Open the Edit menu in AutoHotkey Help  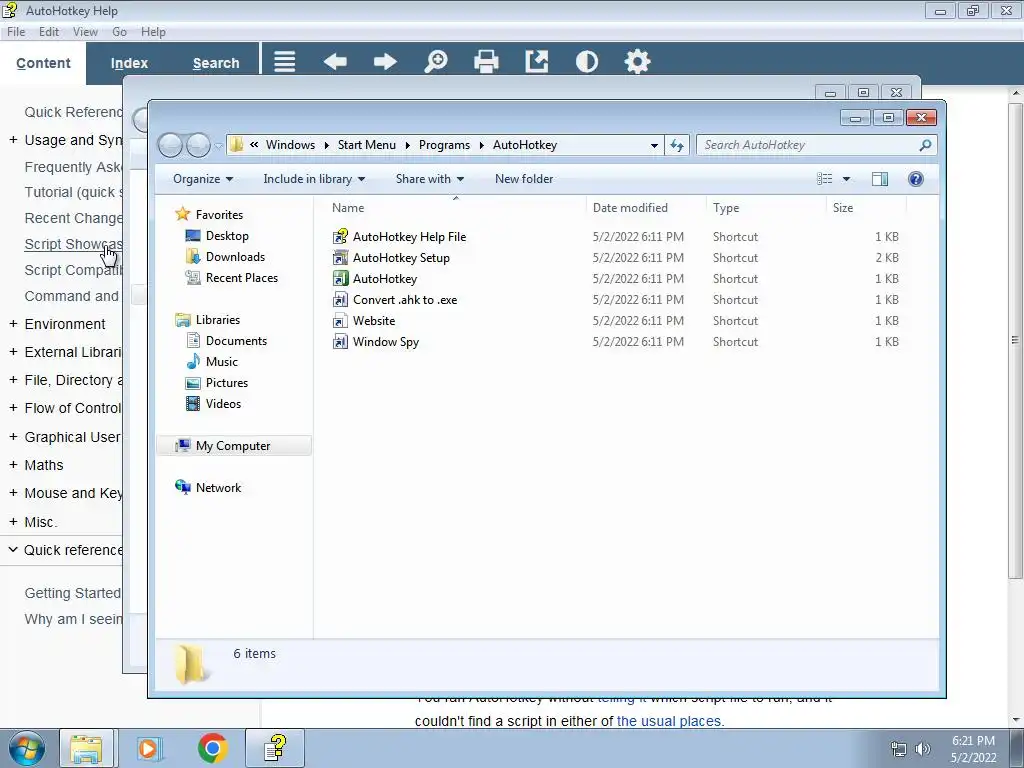[48, 32]
